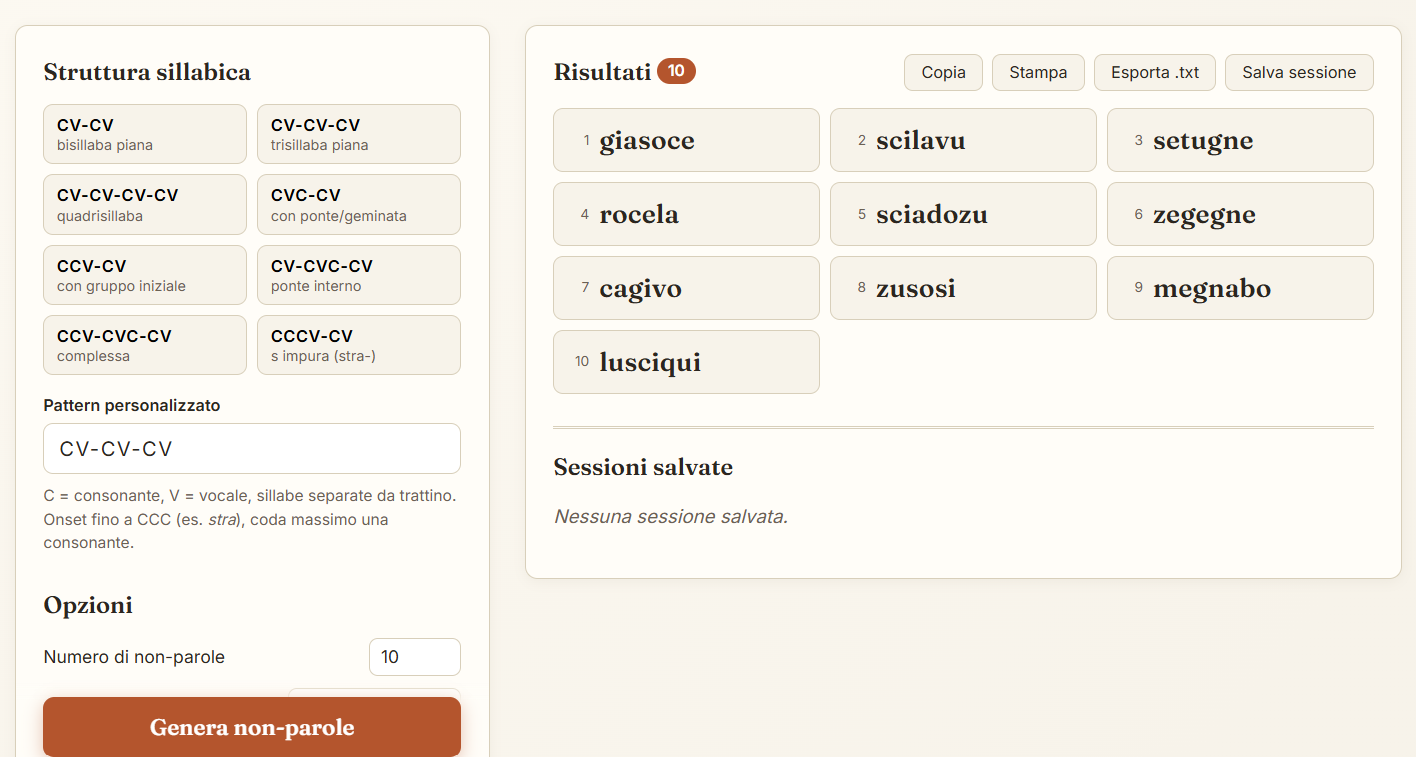Select the result card scilavu
Viewport: 1416px width, 757px height.
pos(963,140)
